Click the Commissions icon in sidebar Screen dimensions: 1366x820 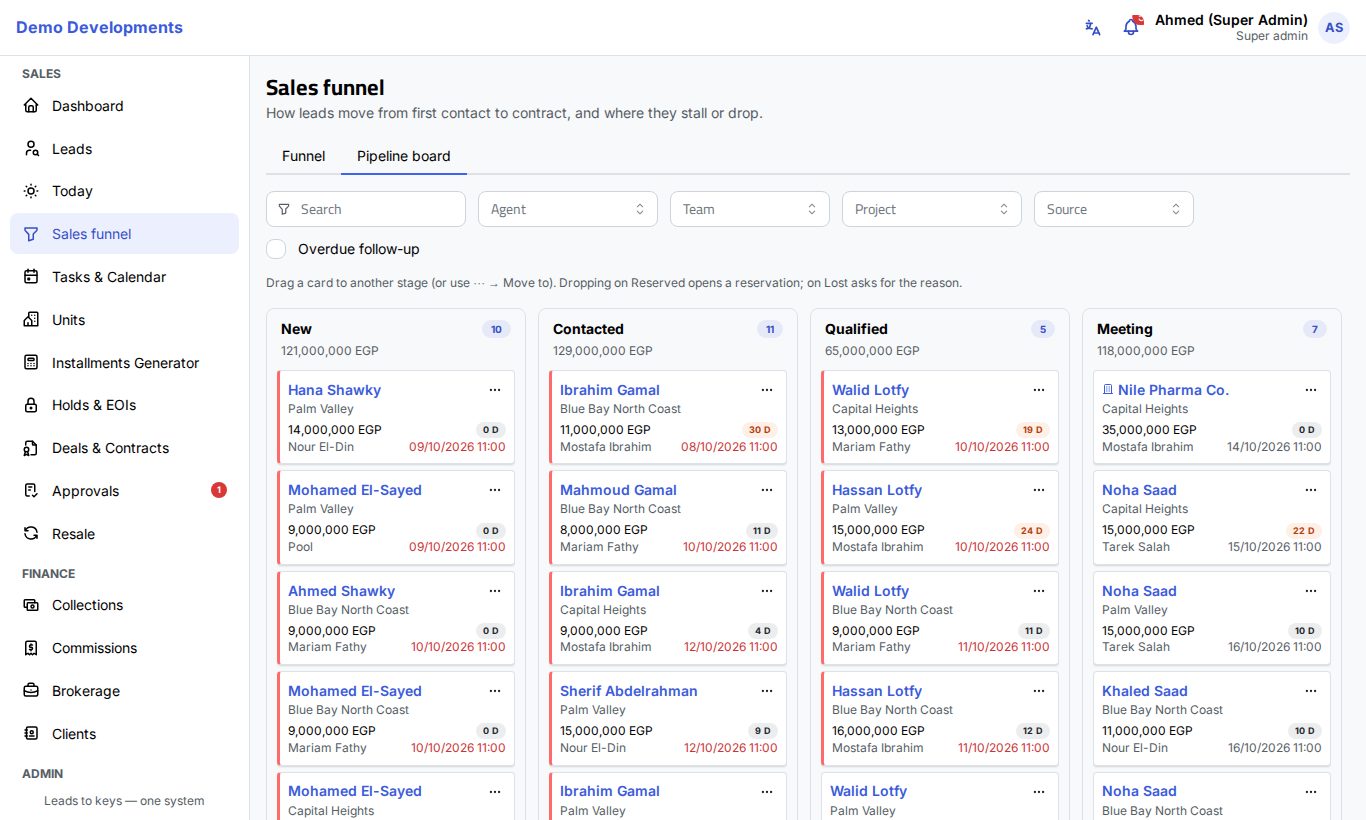pyautogui.click(x=32, y=648)
